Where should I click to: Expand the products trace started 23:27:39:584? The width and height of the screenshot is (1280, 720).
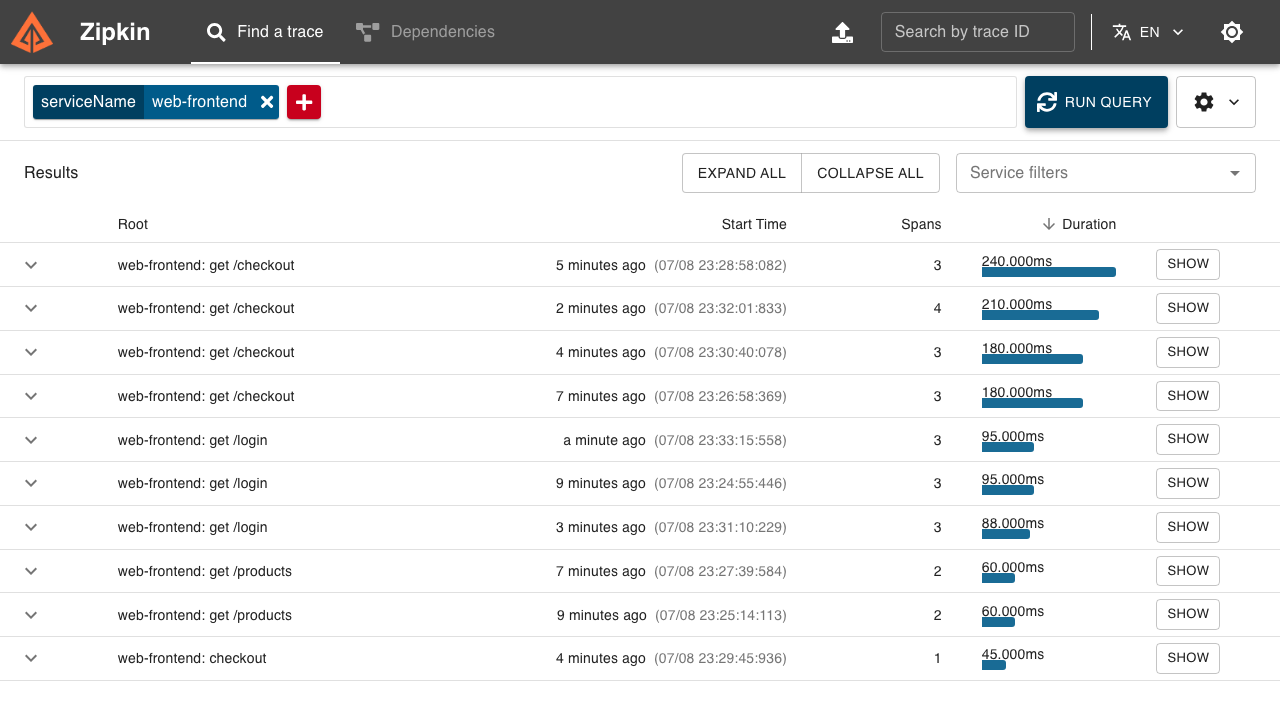pos(31,571)
